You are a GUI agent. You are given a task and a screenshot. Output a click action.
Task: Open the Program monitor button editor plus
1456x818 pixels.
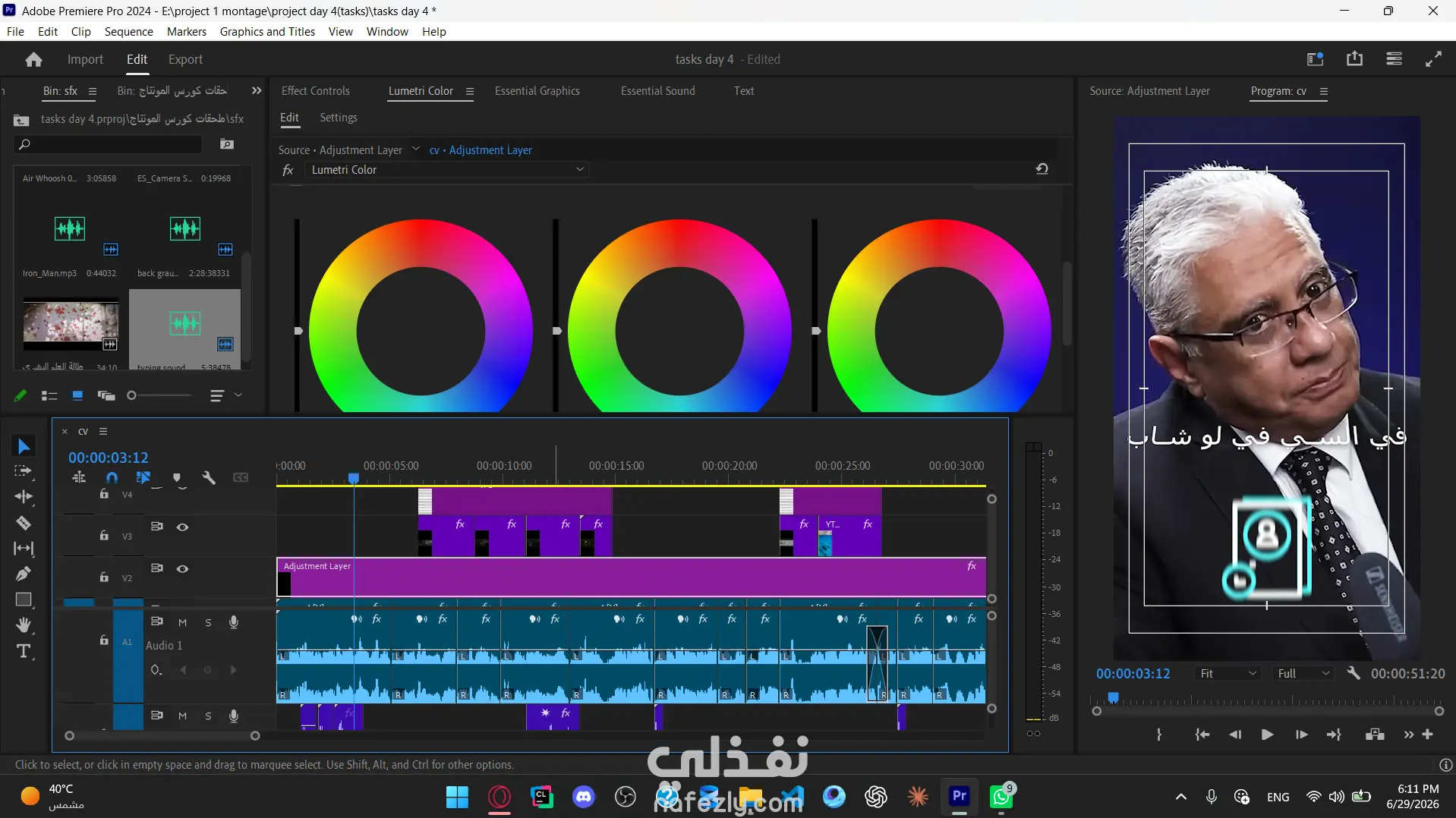coord(1428,735)
